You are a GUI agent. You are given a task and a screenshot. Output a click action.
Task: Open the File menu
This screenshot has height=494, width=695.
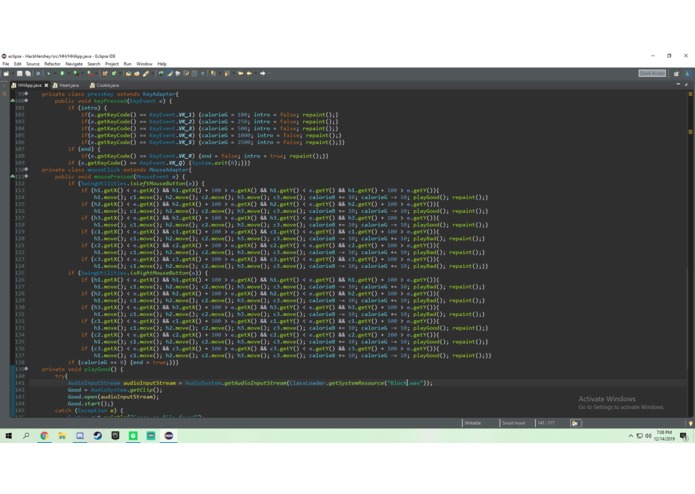tap(6, 64)
